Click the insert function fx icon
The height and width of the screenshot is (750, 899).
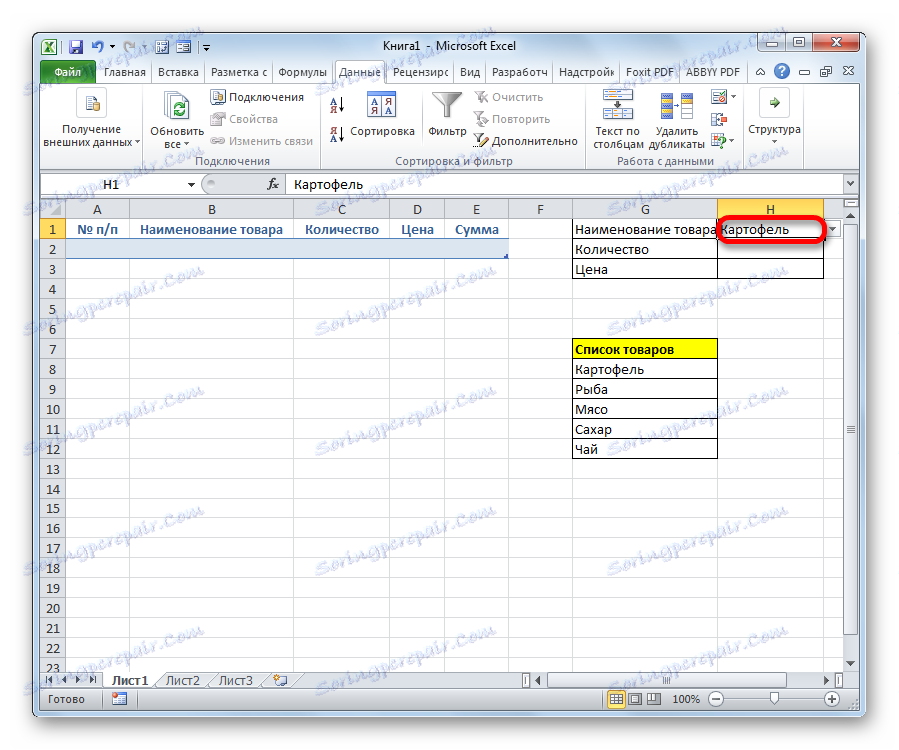click(x=273, y=184)
